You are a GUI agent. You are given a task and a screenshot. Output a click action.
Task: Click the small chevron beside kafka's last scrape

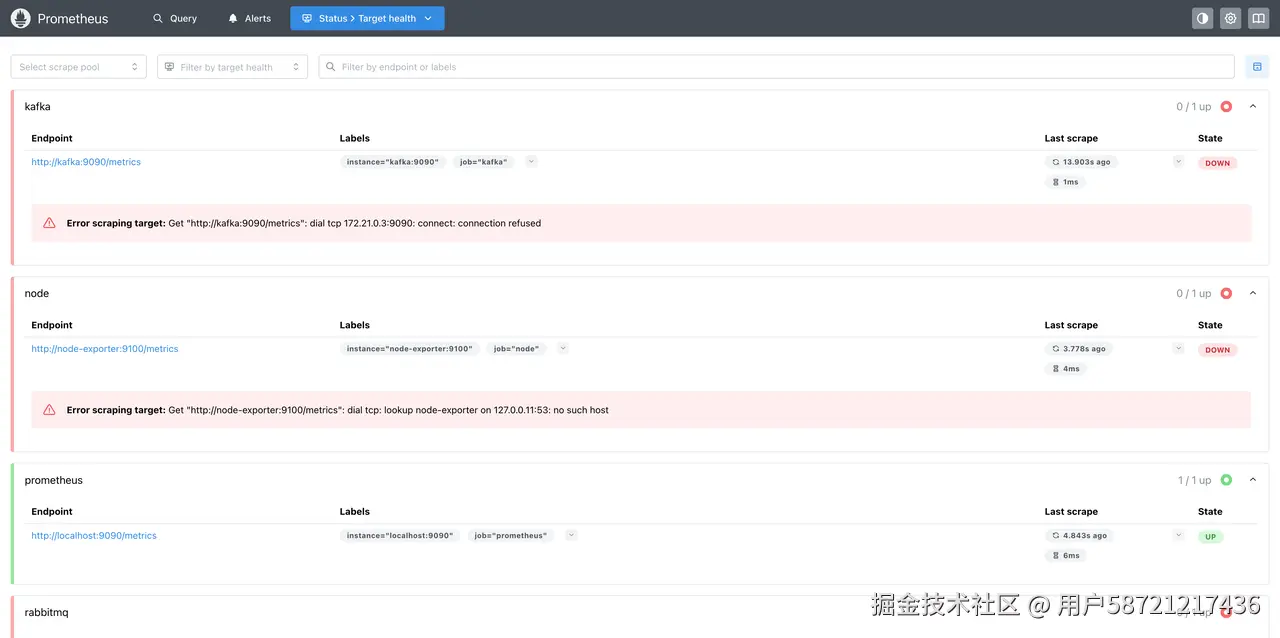1178,161
